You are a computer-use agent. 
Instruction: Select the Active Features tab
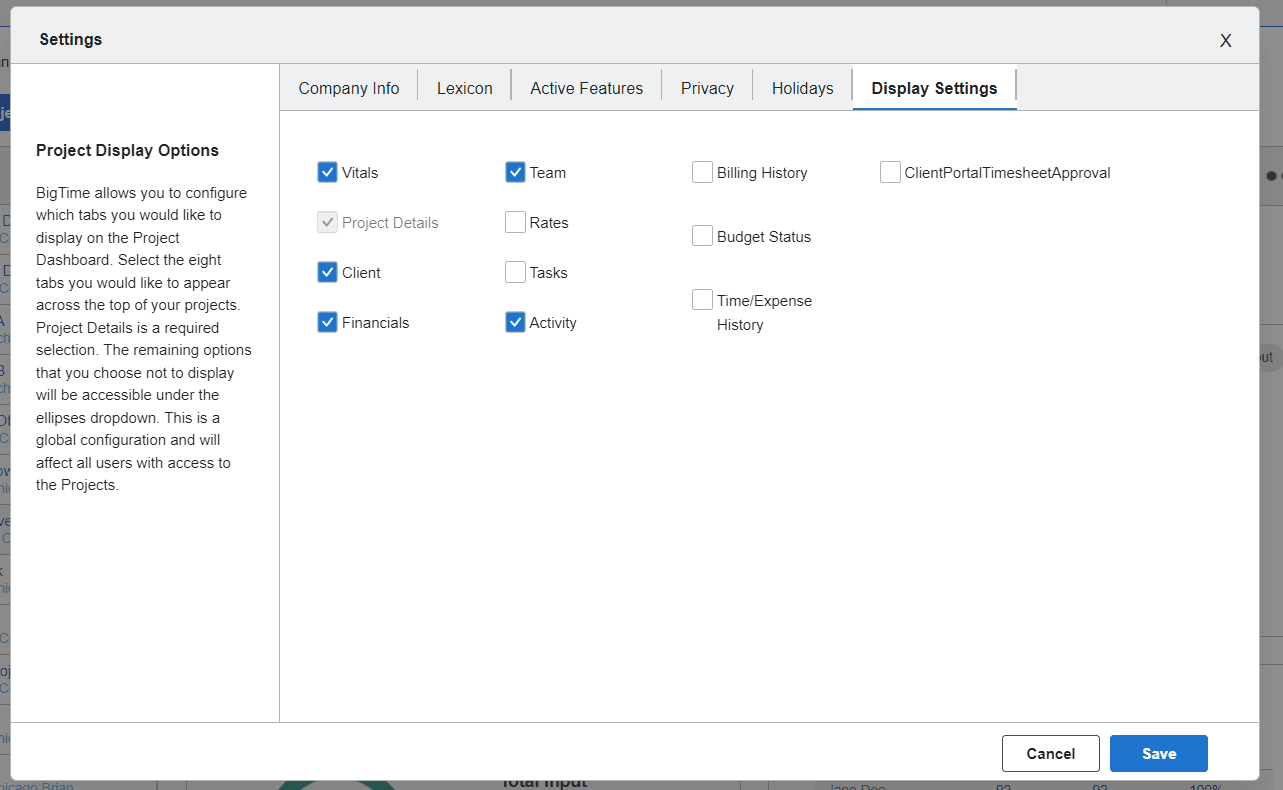(x=586, y=88)
